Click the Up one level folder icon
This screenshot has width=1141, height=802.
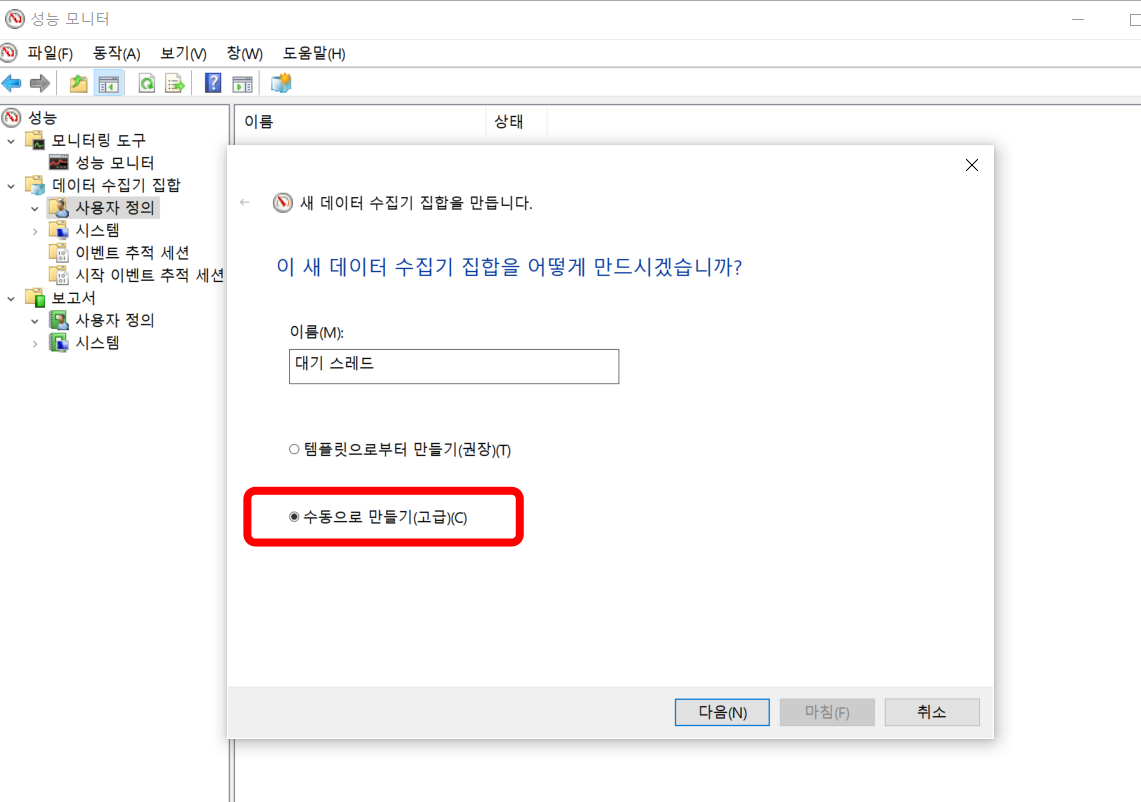pyautogui.click(x=77, y=83)
